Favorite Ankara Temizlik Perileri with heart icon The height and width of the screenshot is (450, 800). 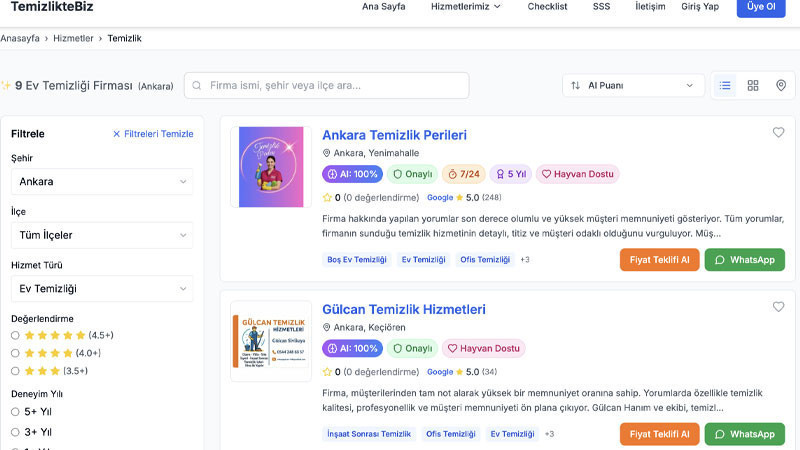pos(778,133)
